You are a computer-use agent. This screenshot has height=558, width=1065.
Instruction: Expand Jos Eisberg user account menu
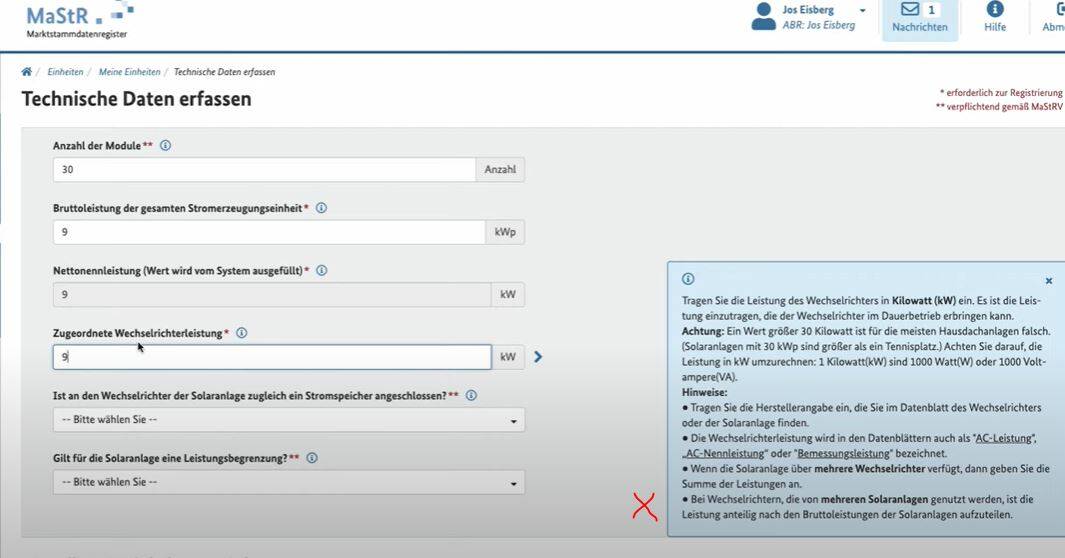point(862,11)
